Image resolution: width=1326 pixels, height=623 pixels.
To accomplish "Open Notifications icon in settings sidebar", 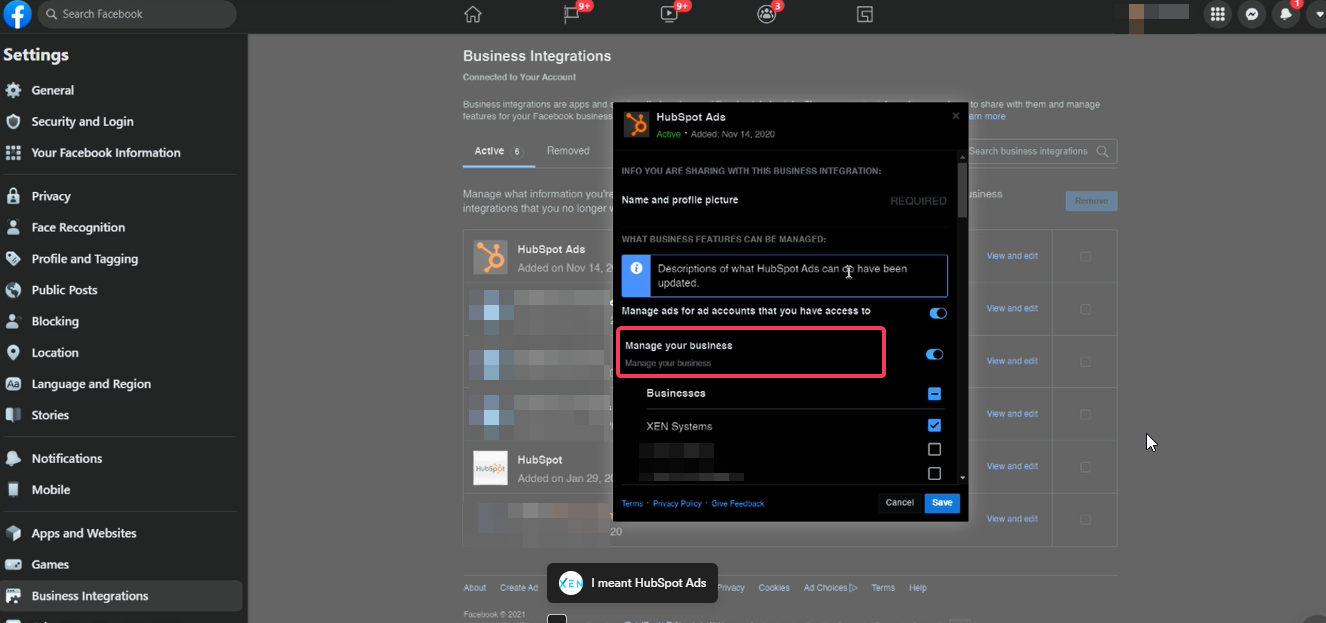I will click(13, 458).
